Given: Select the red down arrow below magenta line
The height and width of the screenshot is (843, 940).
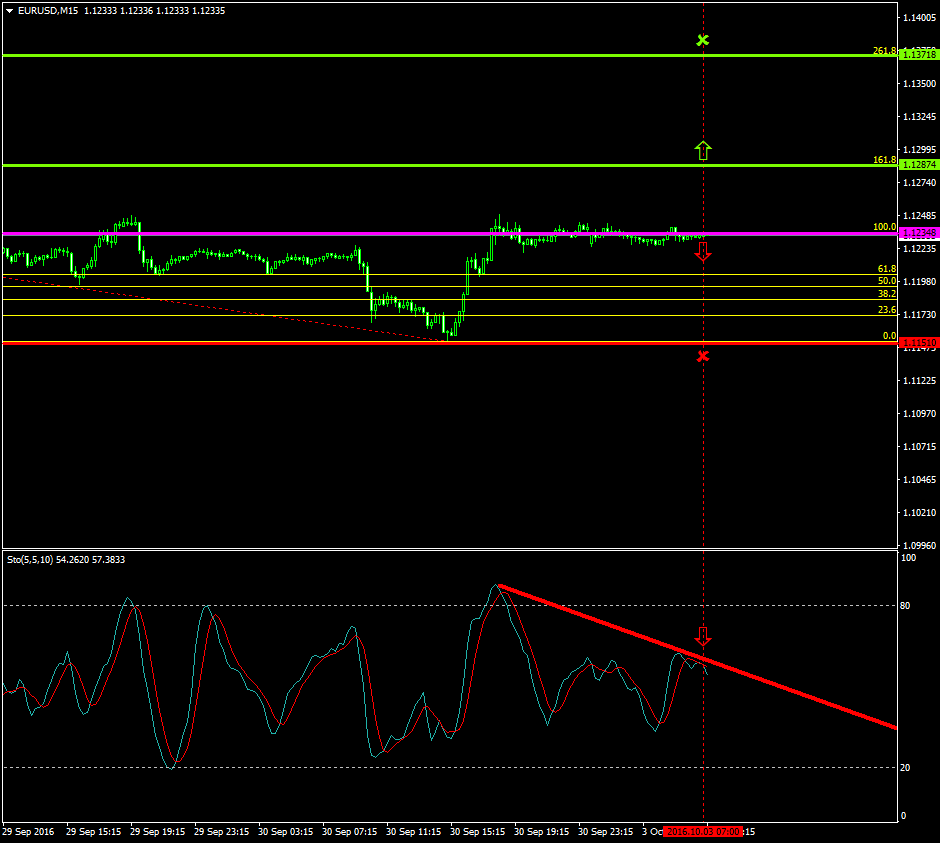Looking at the screenshot, I should (x=703, y=251).
